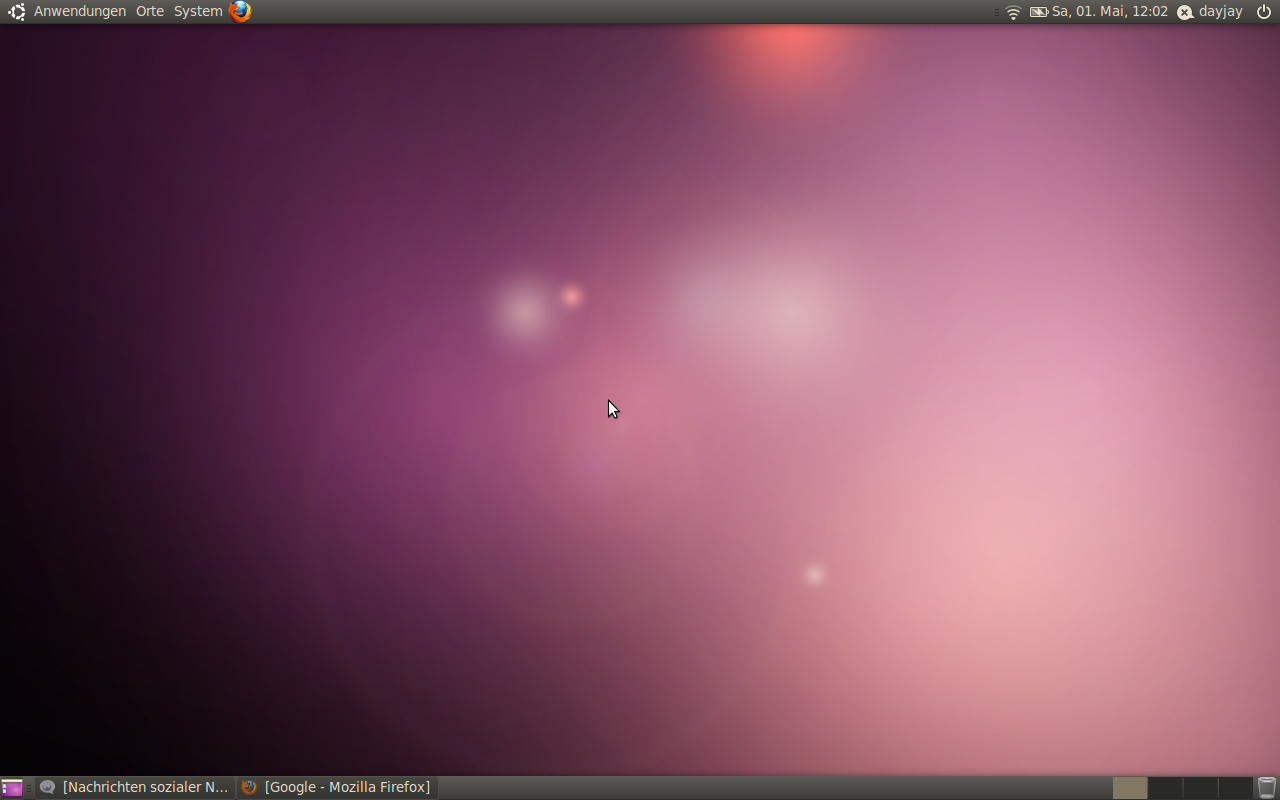Screen dimensions: 1280x800
Task: Open the Orte menu
Action: coord(150,11)
